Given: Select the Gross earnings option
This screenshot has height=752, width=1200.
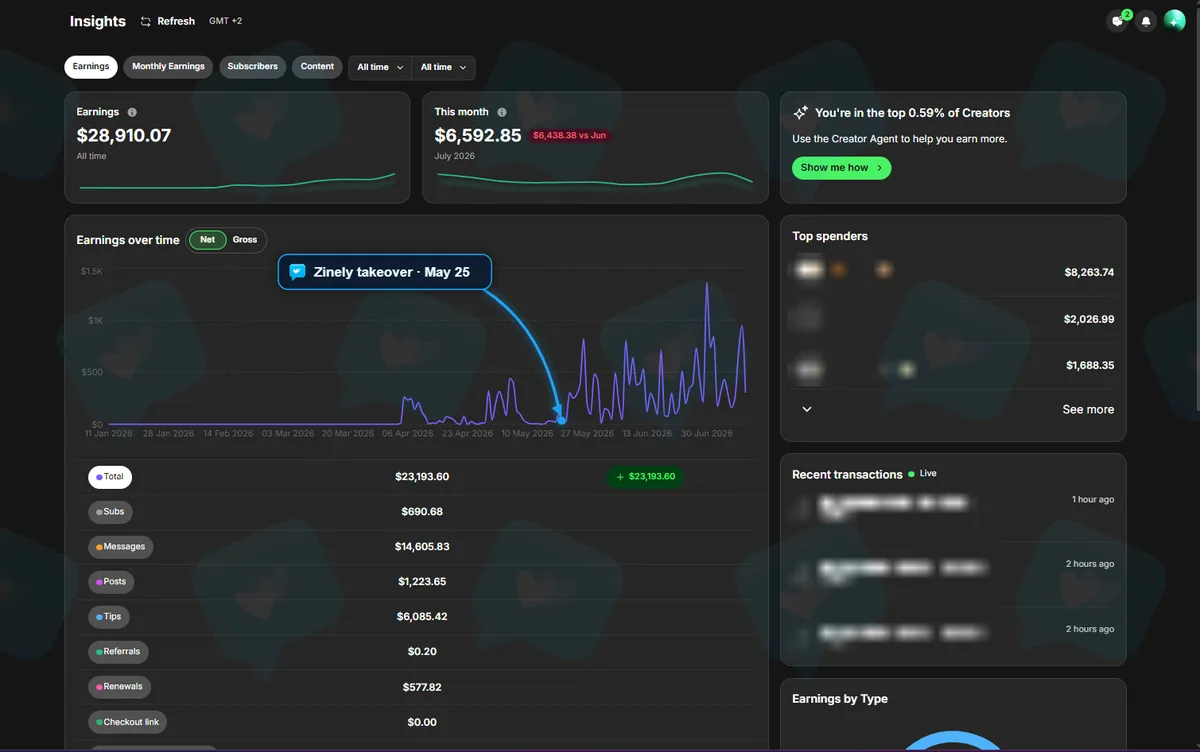Looking at the screenshot, I should click(245, 240).
